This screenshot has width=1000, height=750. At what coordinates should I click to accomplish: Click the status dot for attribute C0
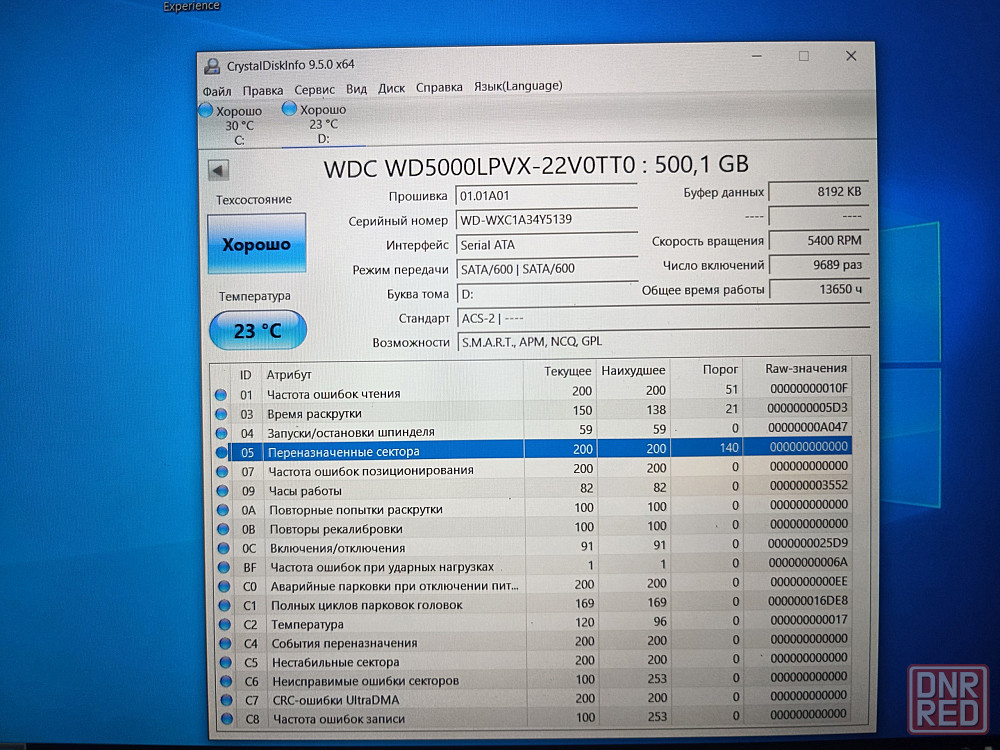pyautogui.click(x=224, y=586)
